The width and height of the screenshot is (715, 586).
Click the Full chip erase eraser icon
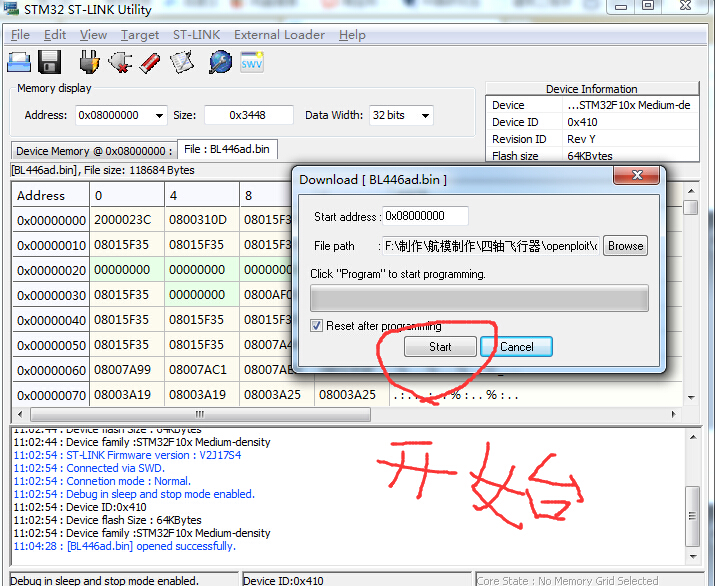pos(150,62)
